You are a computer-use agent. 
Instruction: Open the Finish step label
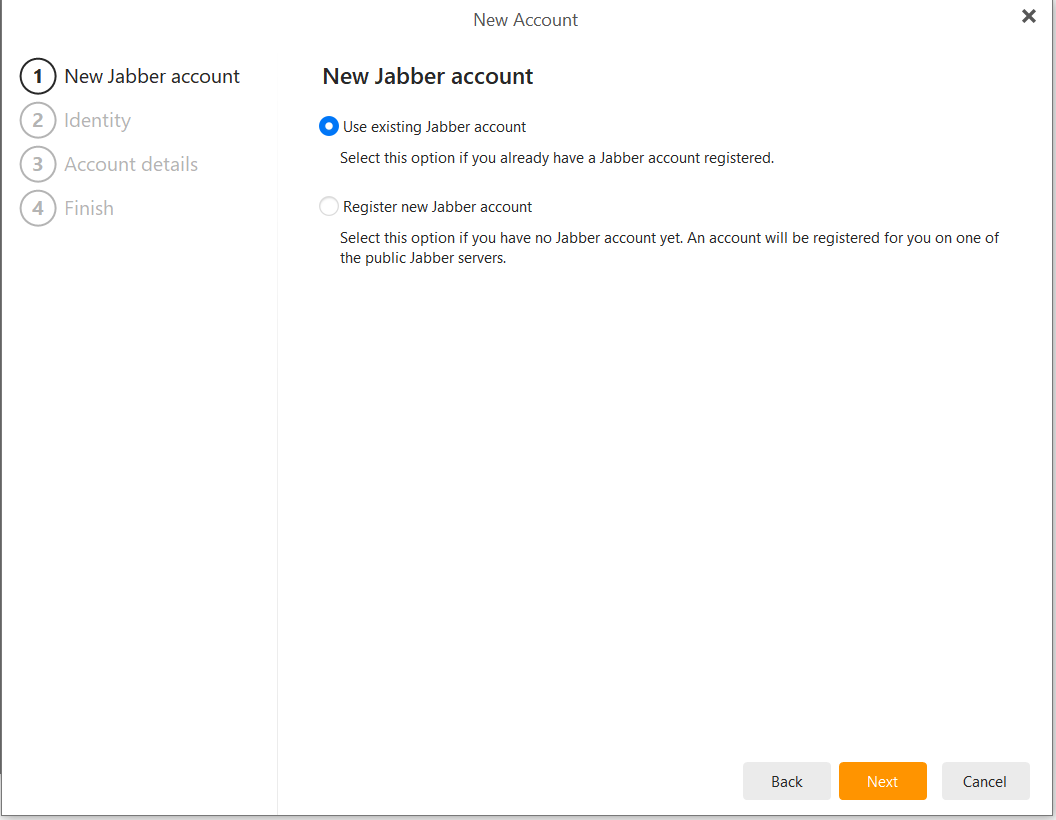point(89,208)
